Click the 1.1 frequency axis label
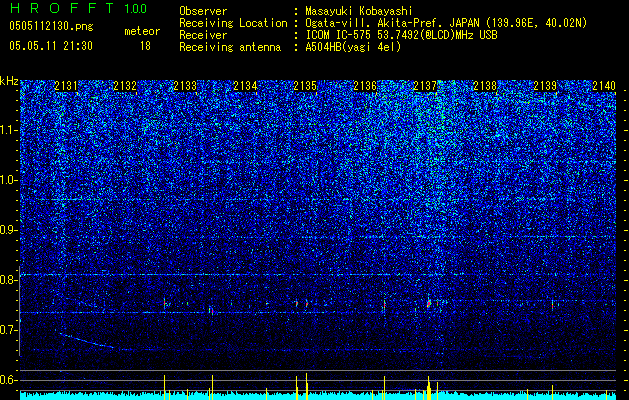The width and height of the screenshot is (629, 400). tap(9, 130)
